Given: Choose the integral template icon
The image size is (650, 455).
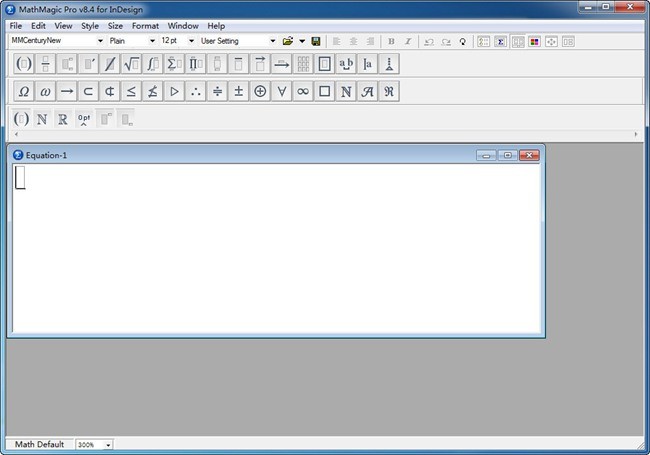Looking at the screenshot, I should coord(153,64).
